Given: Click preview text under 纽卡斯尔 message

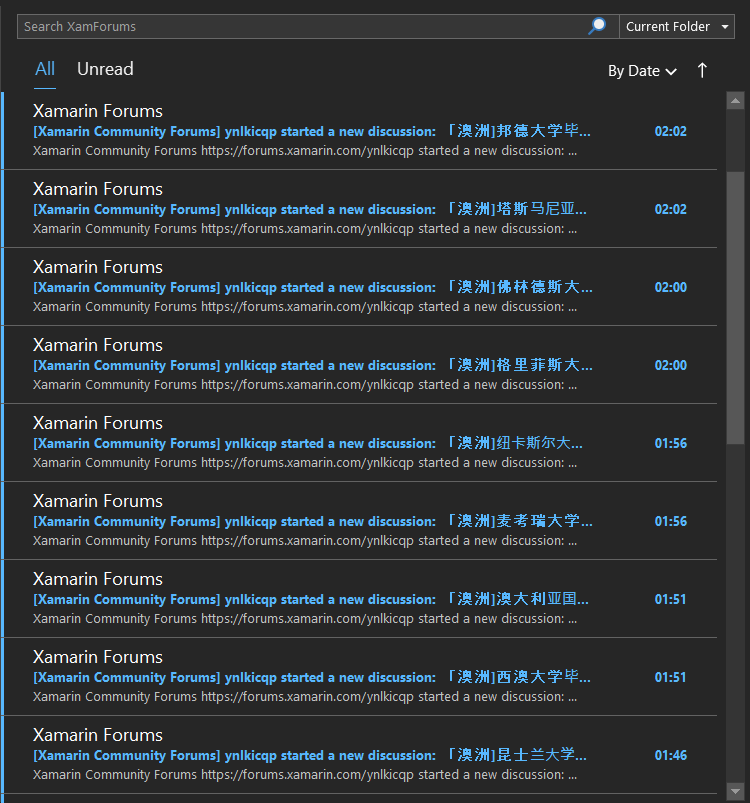Looking at the screenshot, I should click(x=305, y=462).
